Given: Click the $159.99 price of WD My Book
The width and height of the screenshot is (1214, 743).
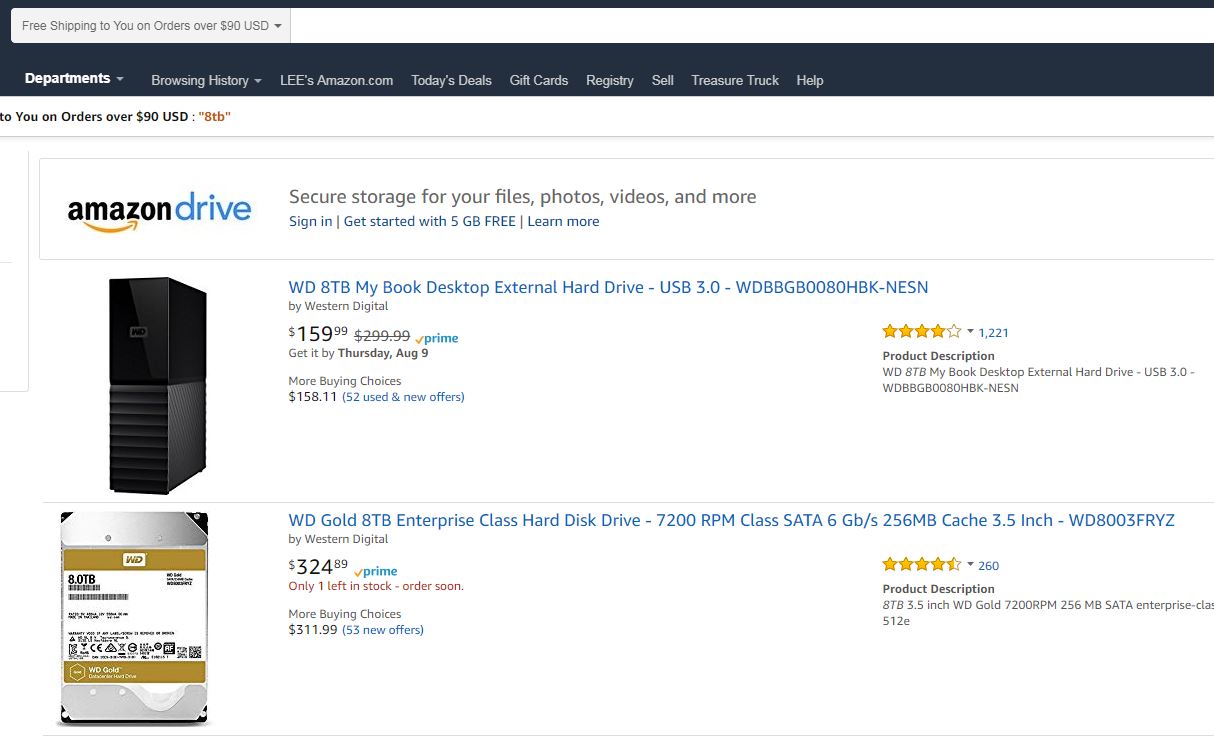Looking at the screenshot, I should (318, 333).
